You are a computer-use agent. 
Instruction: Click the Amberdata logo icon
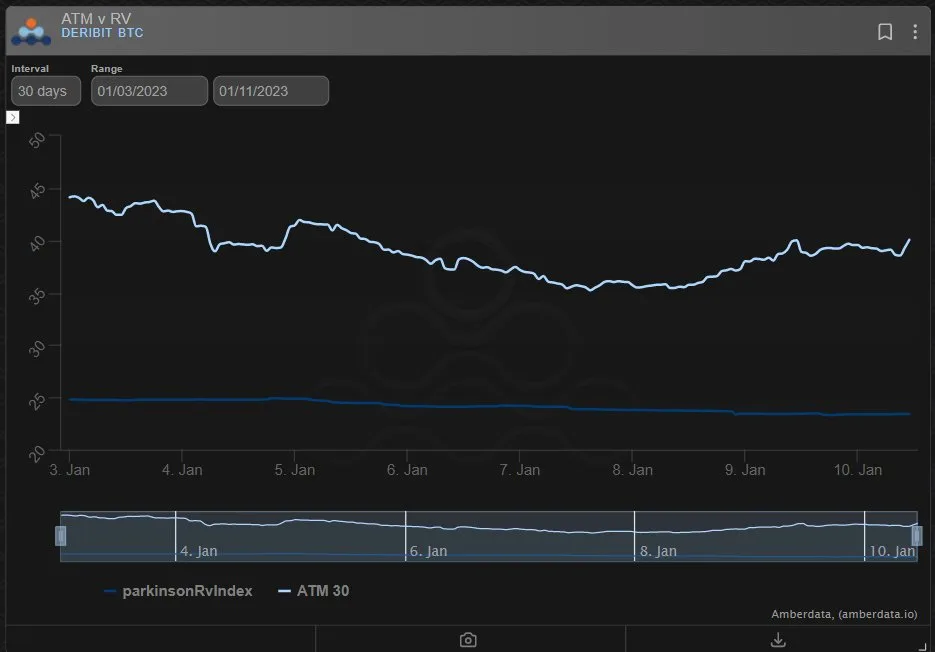[31, 31]
